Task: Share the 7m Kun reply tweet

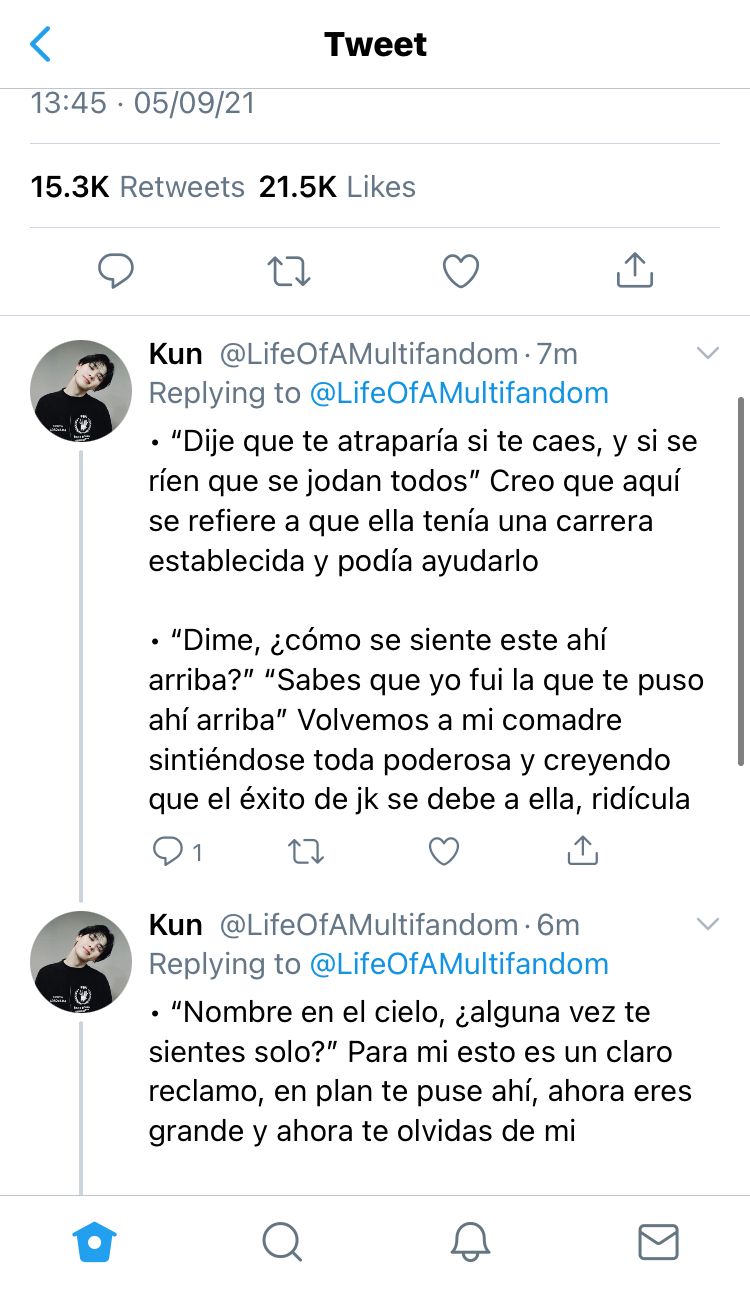Action: pos(582,850)
